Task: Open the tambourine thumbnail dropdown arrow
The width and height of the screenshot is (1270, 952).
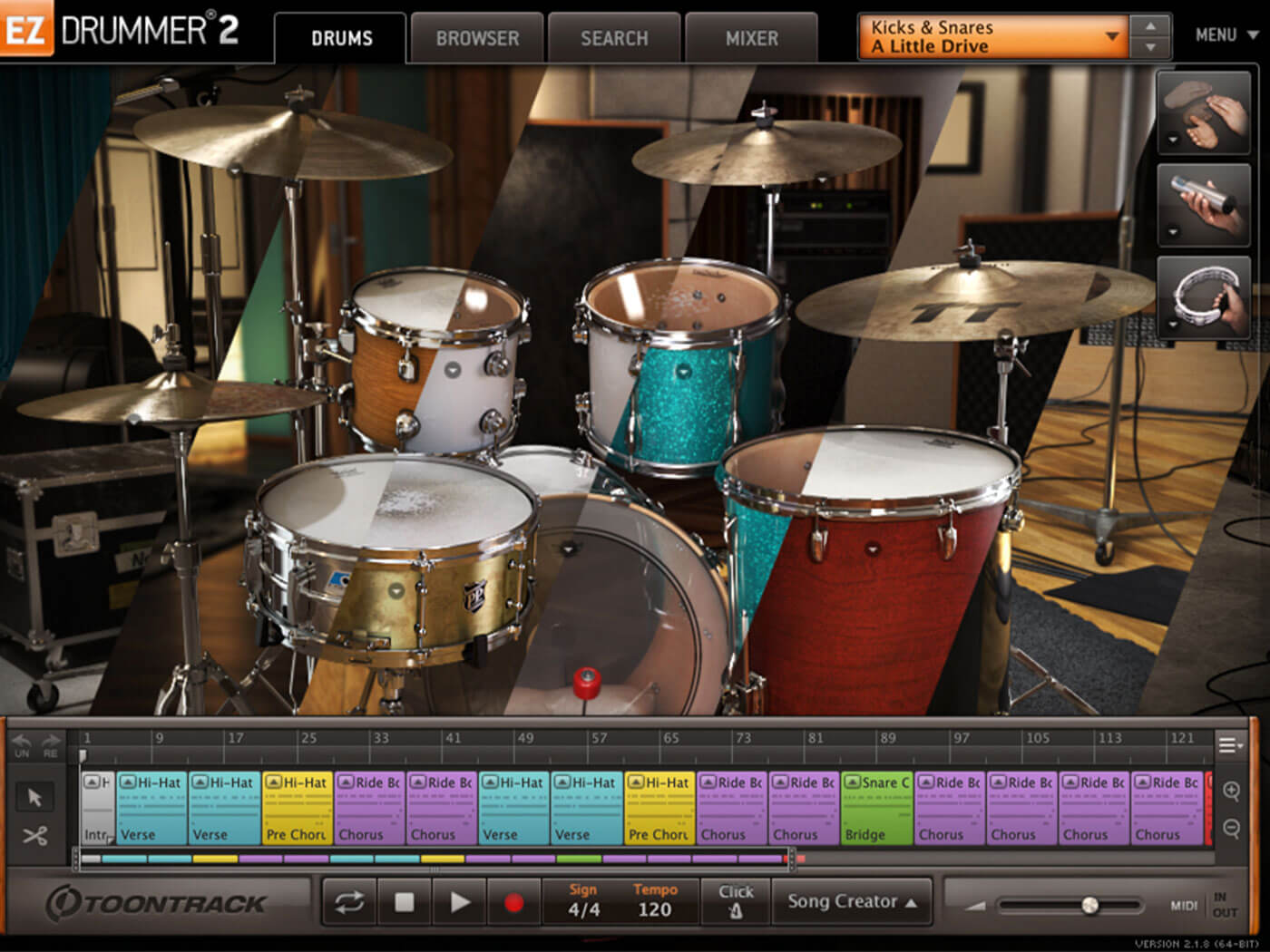Action: pos(1172,324)
